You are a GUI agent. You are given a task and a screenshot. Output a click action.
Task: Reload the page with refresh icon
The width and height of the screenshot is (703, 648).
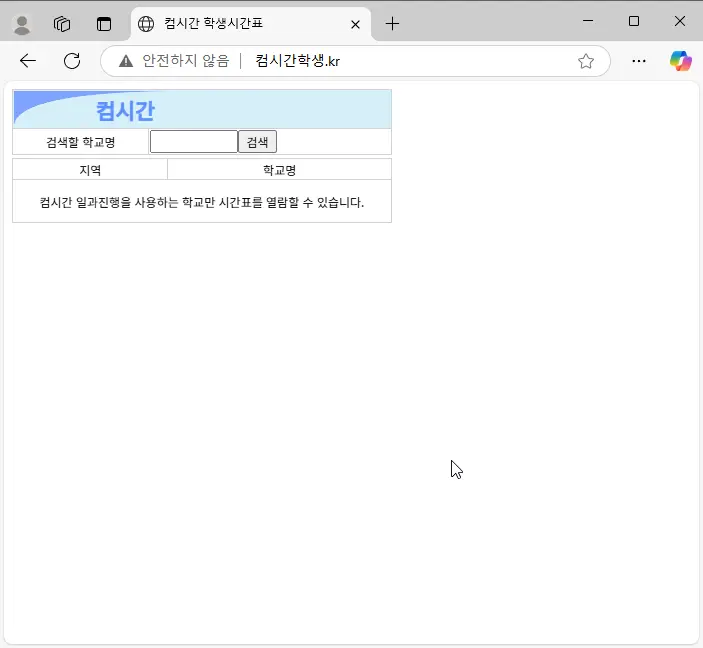[x=72, y=61]
